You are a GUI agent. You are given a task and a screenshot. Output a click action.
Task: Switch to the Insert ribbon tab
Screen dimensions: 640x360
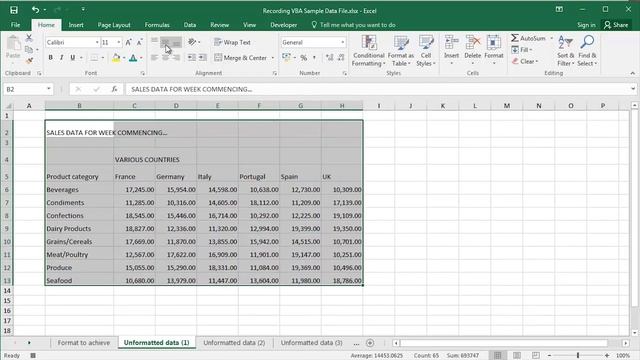(x=76, y=25)
